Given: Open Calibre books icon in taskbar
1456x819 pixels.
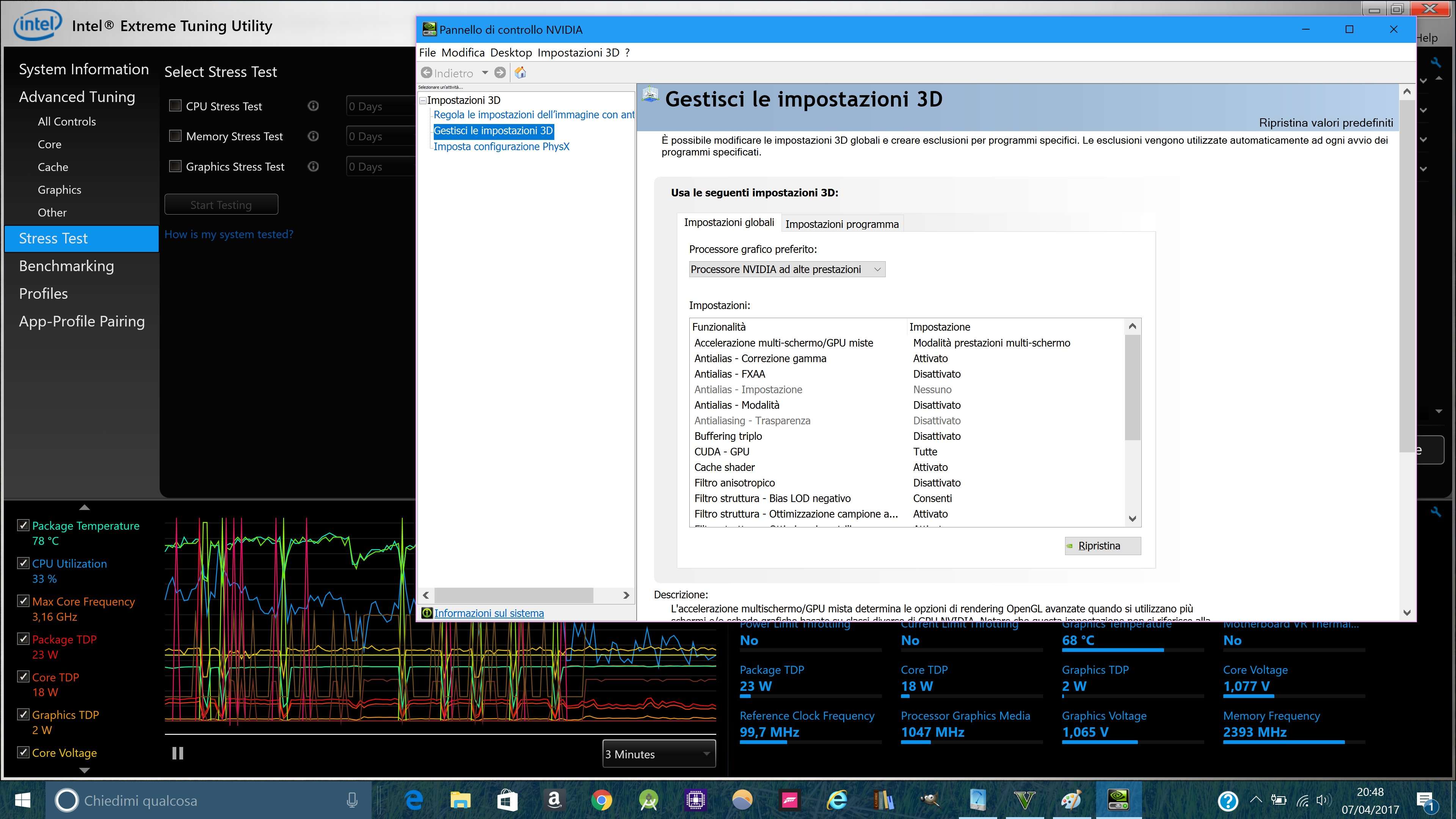Looking at the screenshot, I should 883,800.
